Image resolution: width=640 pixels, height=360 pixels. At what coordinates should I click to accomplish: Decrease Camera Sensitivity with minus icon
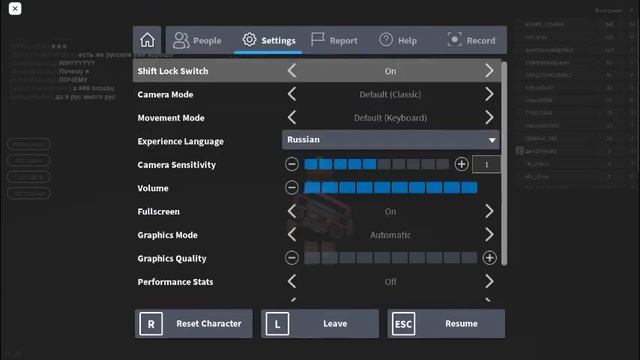(x=292, y=164)
